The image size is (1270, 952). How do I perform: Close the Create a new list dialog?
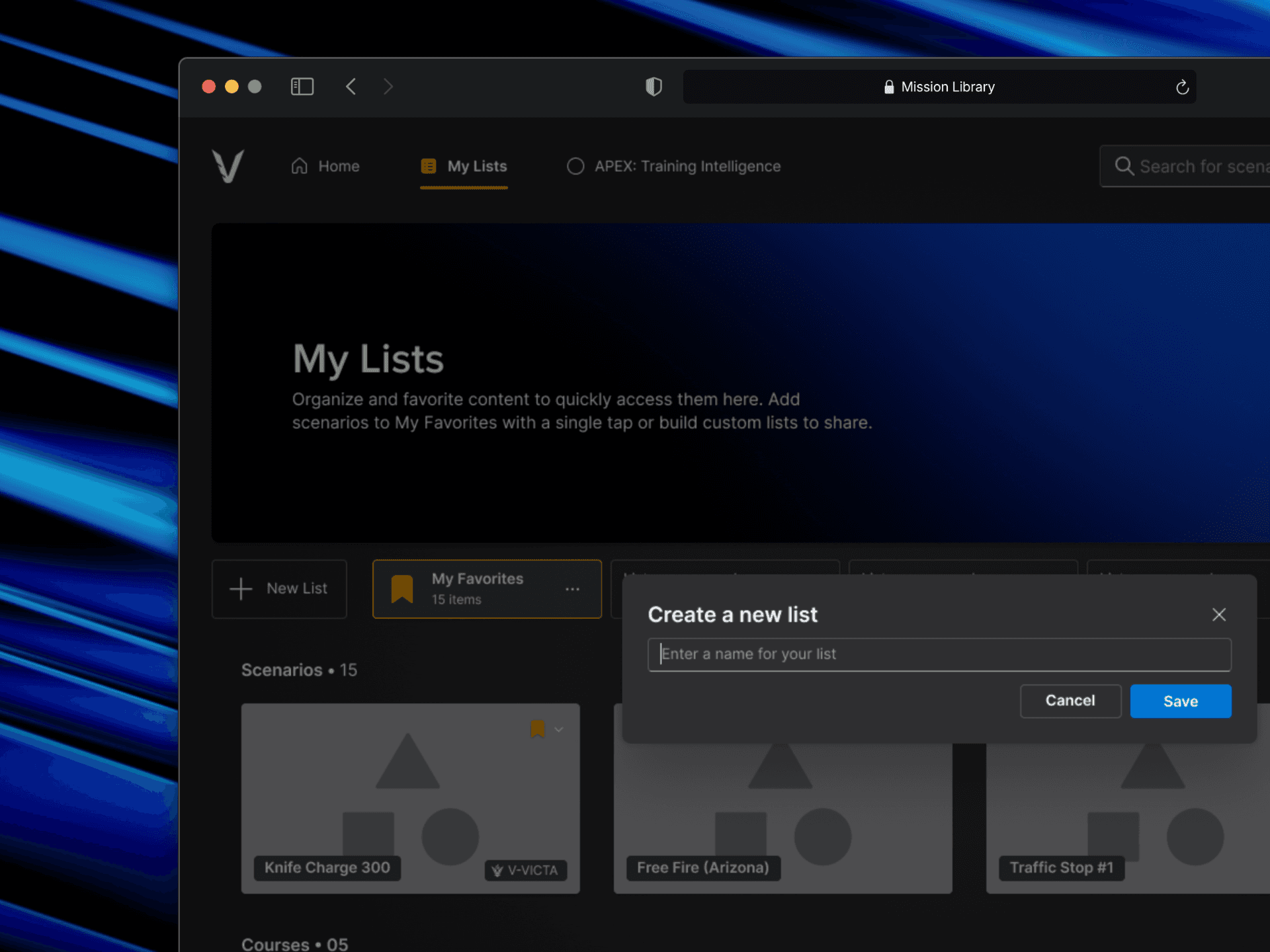pyautogui.click(x=1218, y=614)
